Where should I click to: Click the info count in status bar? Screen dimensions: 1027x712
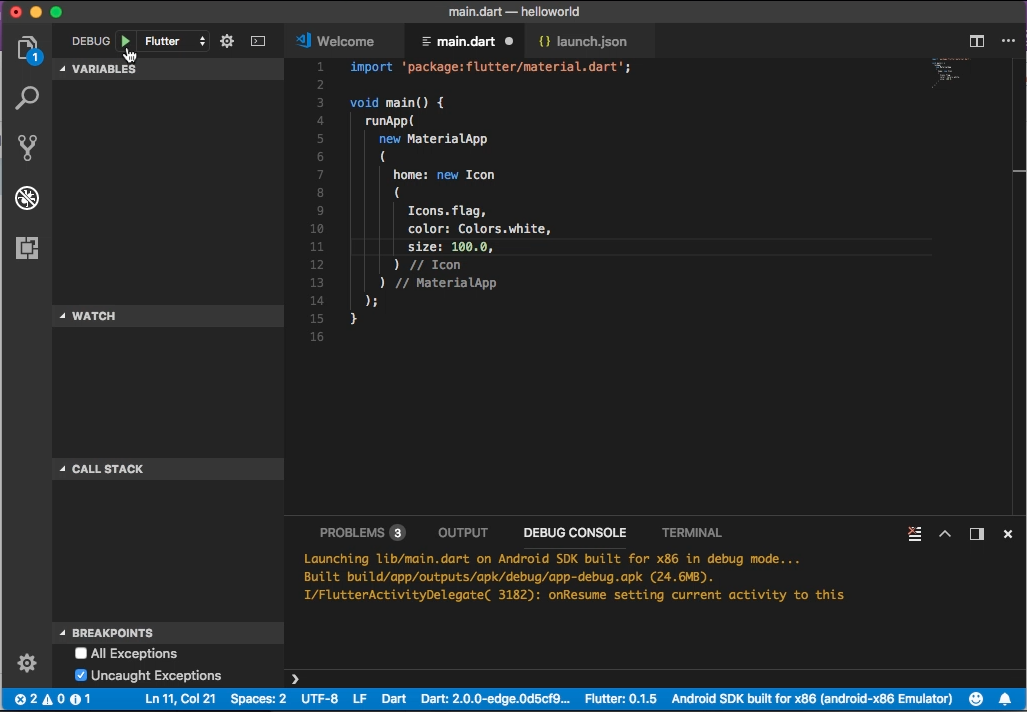(80, 699)
